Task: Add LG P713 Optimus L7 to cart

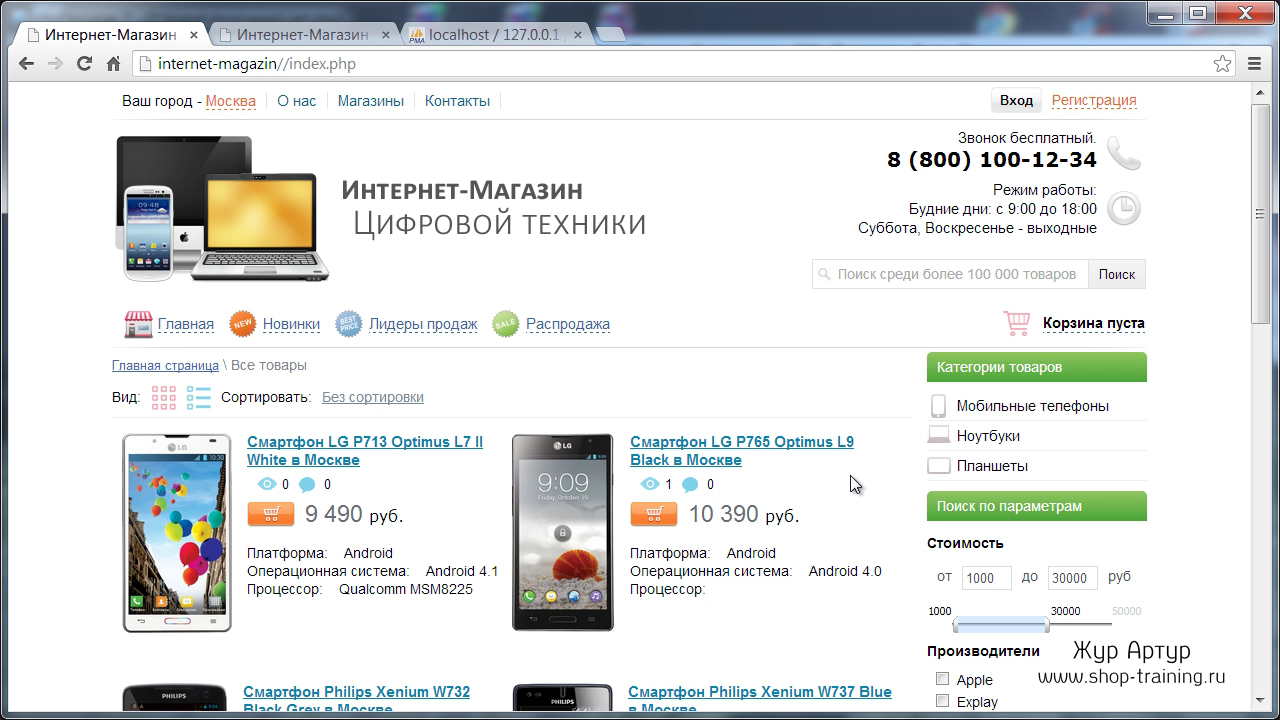Action: tap(271, 514)
